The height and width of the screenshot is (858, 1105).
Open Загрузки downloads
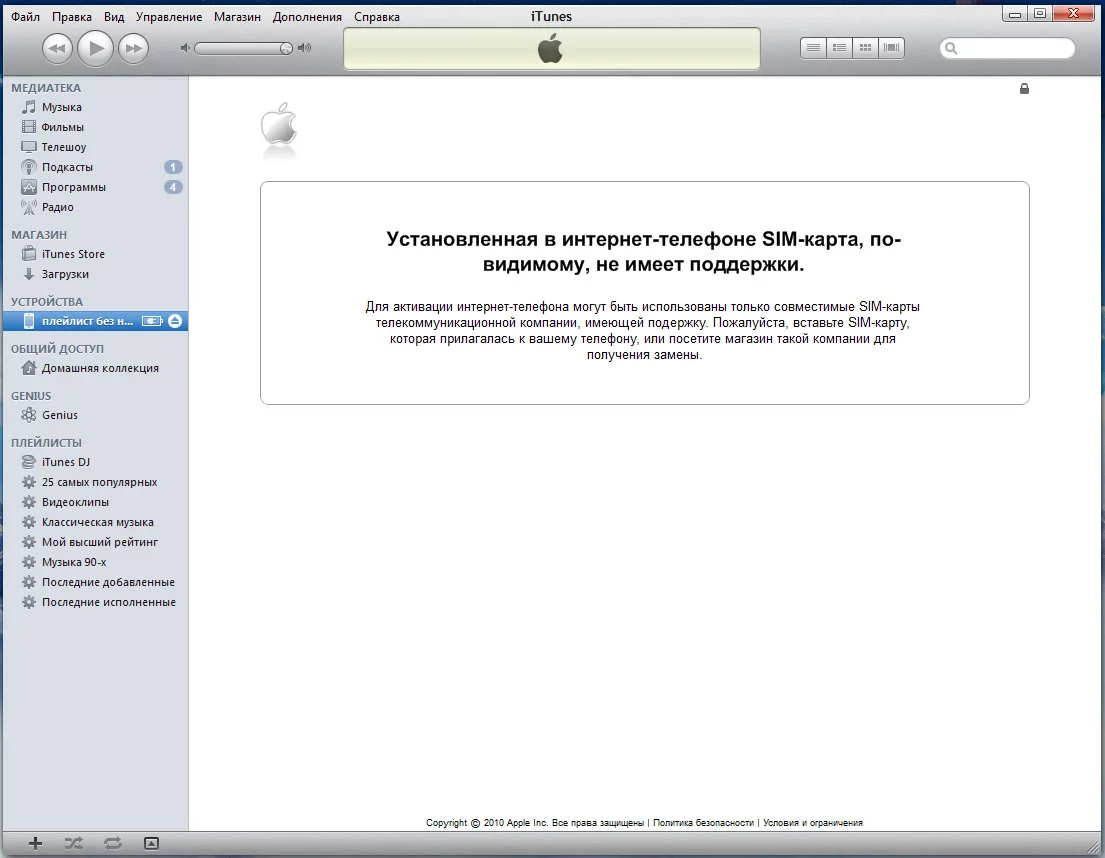click(95, 274)
